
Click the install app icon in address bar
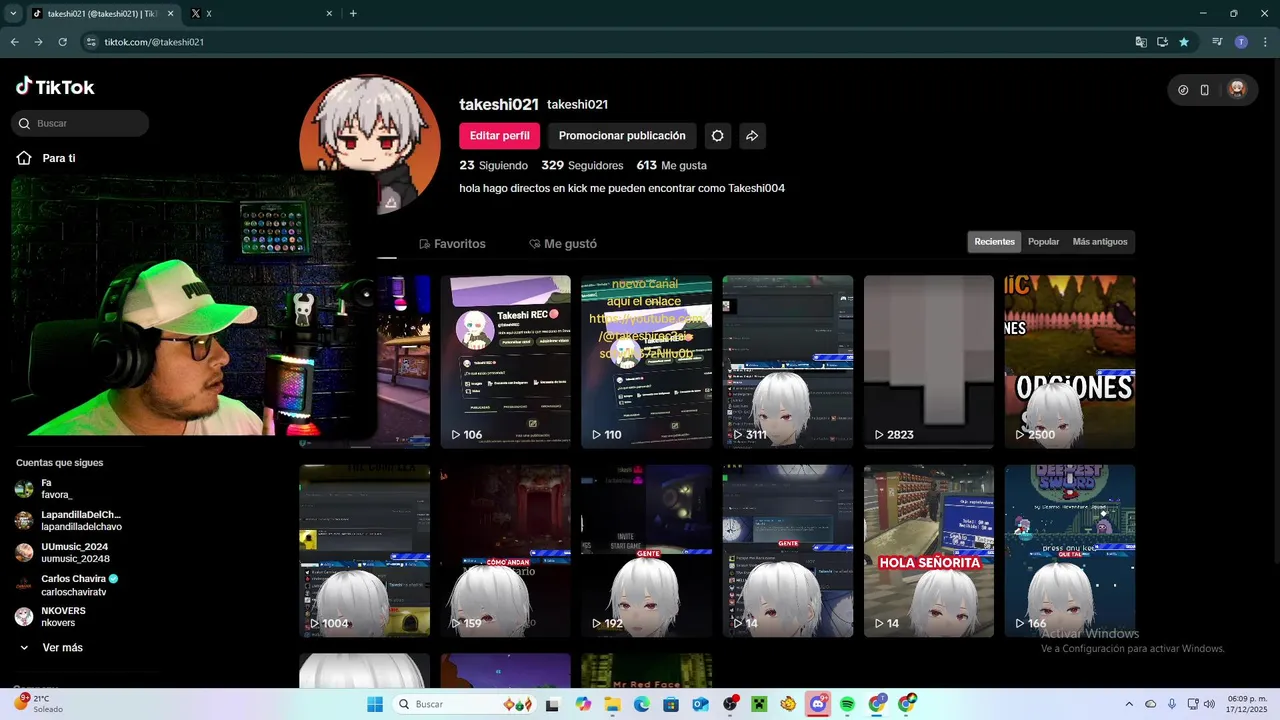point(1162,42)
